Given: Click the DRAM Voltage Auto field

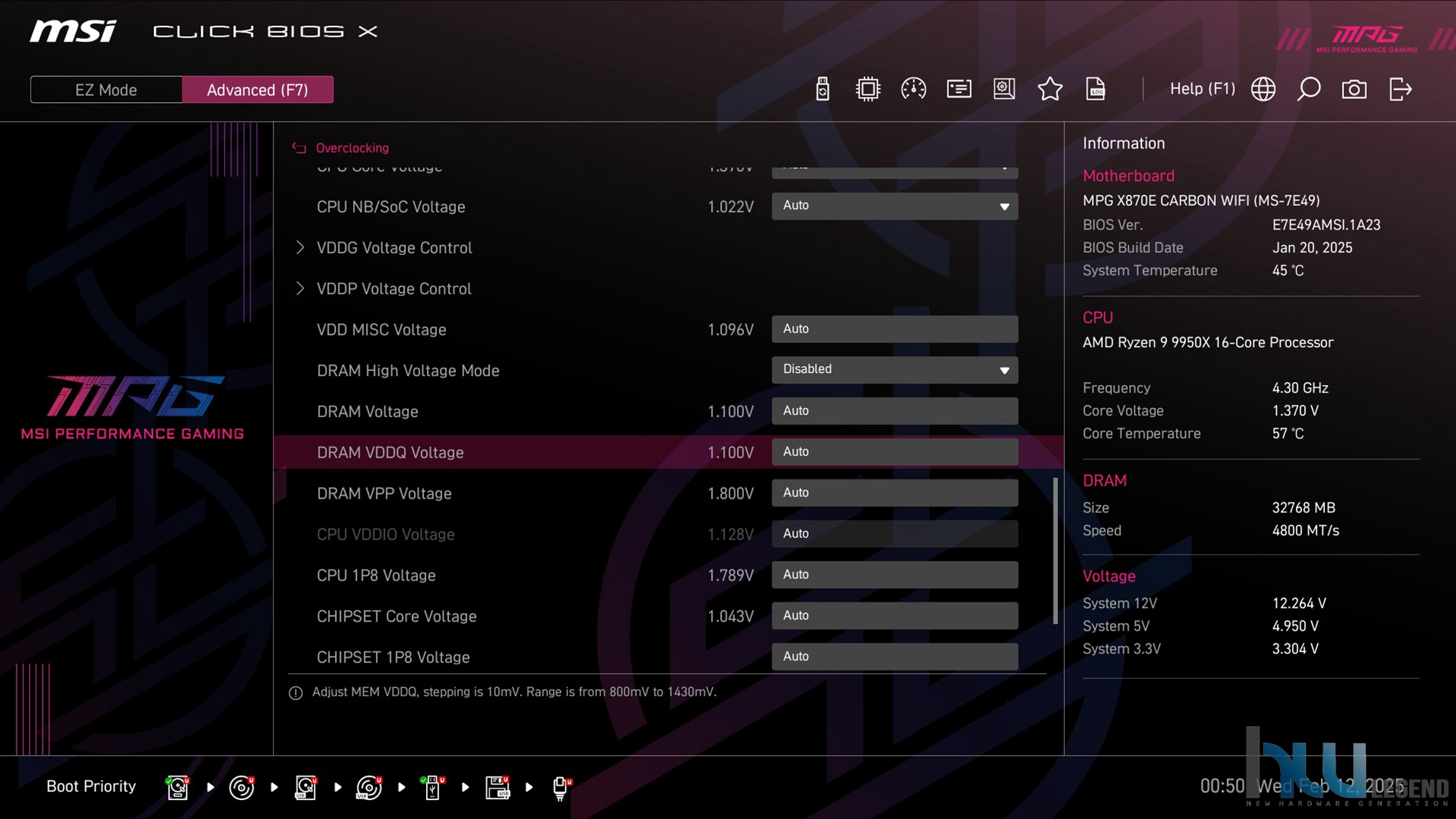Looking at the screenshot, I should tap(894, 411).
